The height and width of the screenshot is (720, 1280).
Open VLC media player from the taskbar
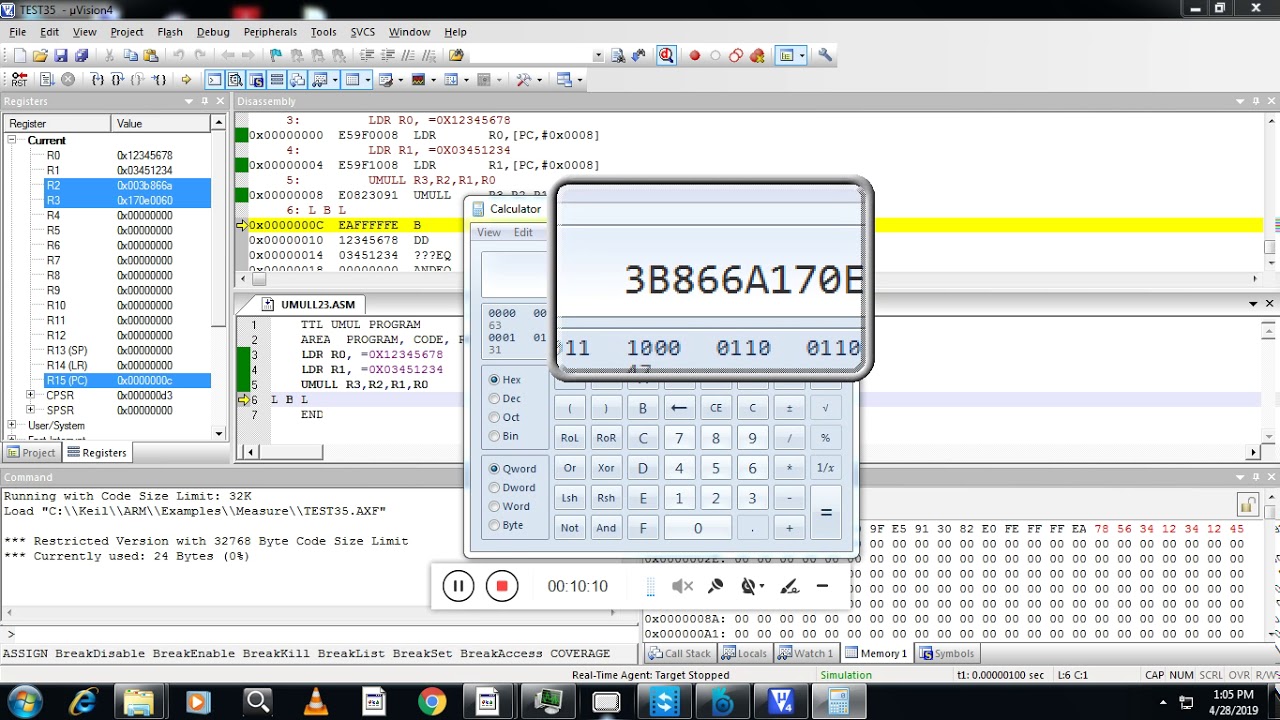[x=315, y=702]
